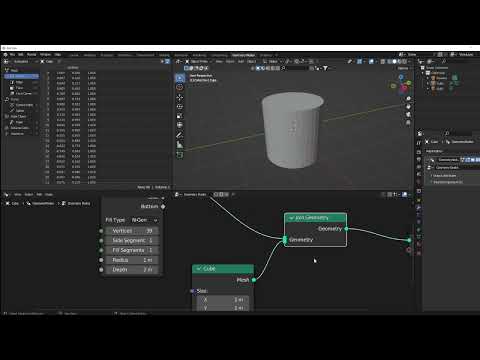The image size is (480, 360).
Task: Select the Face Corner domain in spreadsheet
Action: 22,93
